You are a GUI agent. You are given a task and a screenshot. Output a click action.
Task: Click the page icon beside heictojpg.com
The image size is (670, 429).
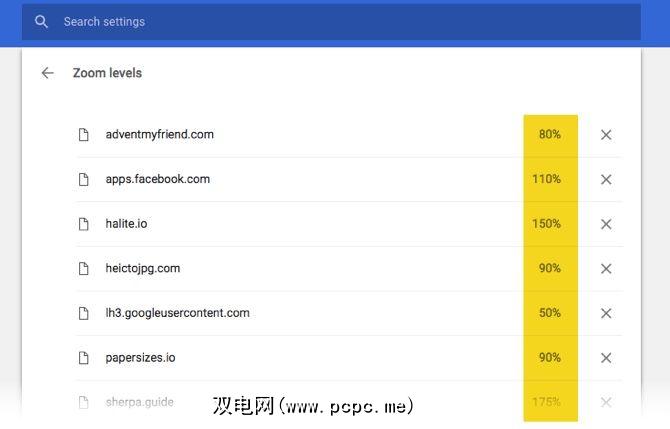(x=84, y=268)
